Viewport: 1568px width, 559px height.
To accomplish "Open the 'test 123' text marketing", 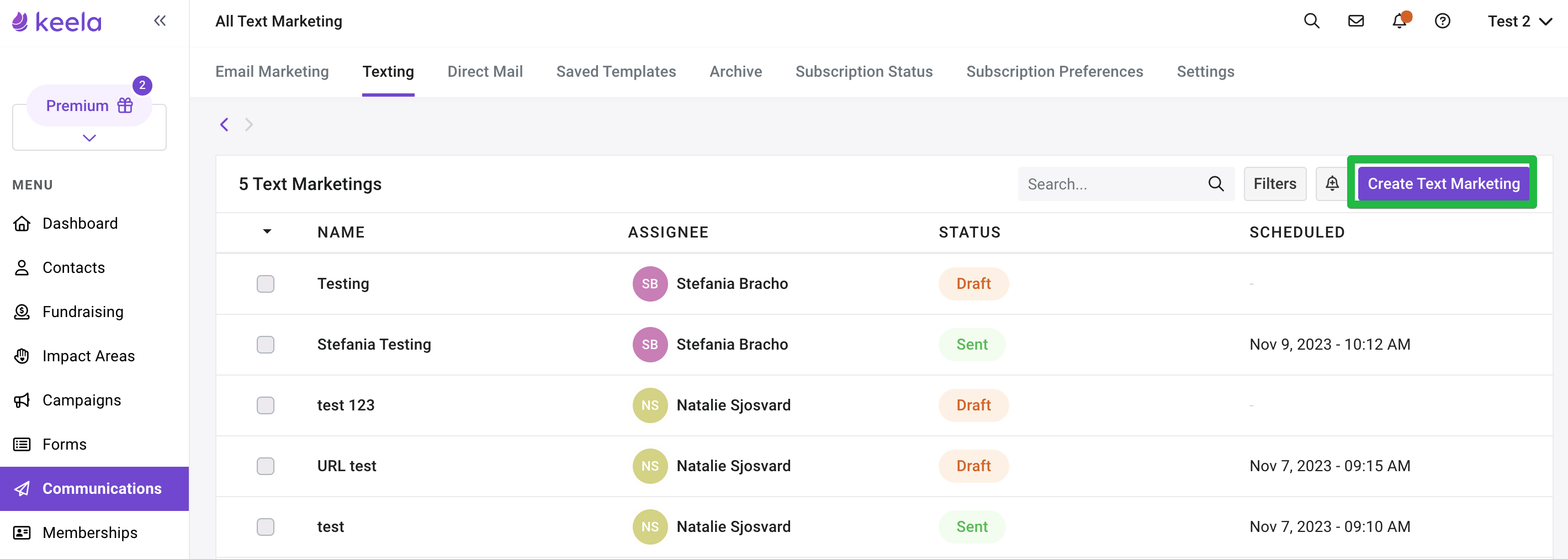I will [345, 405].
